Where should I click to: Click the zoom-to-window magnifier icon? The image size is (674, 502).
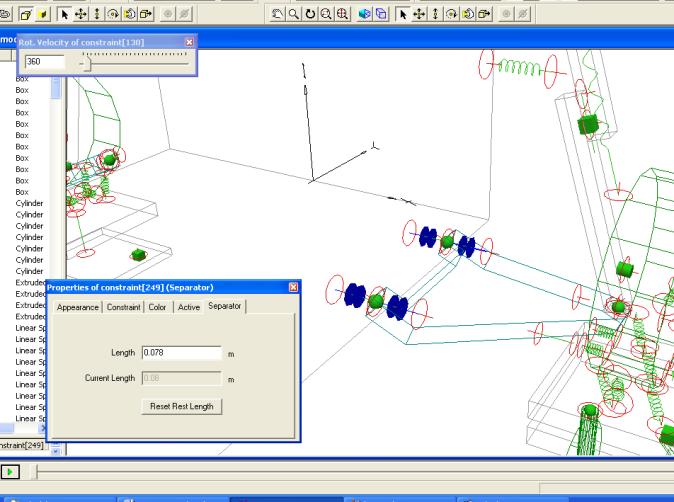(x=326, y=14)
